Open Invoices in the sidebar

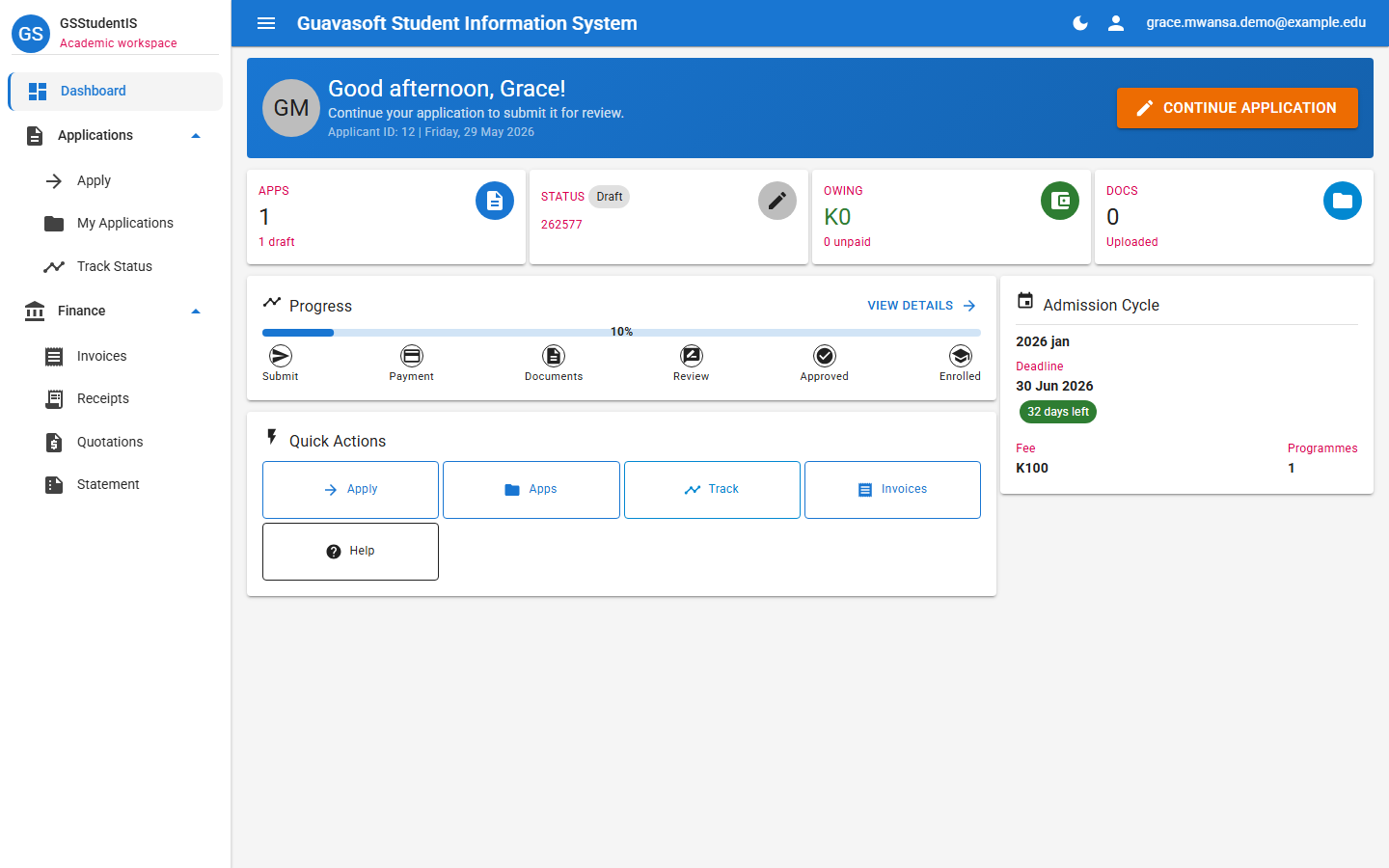point(116,357)
